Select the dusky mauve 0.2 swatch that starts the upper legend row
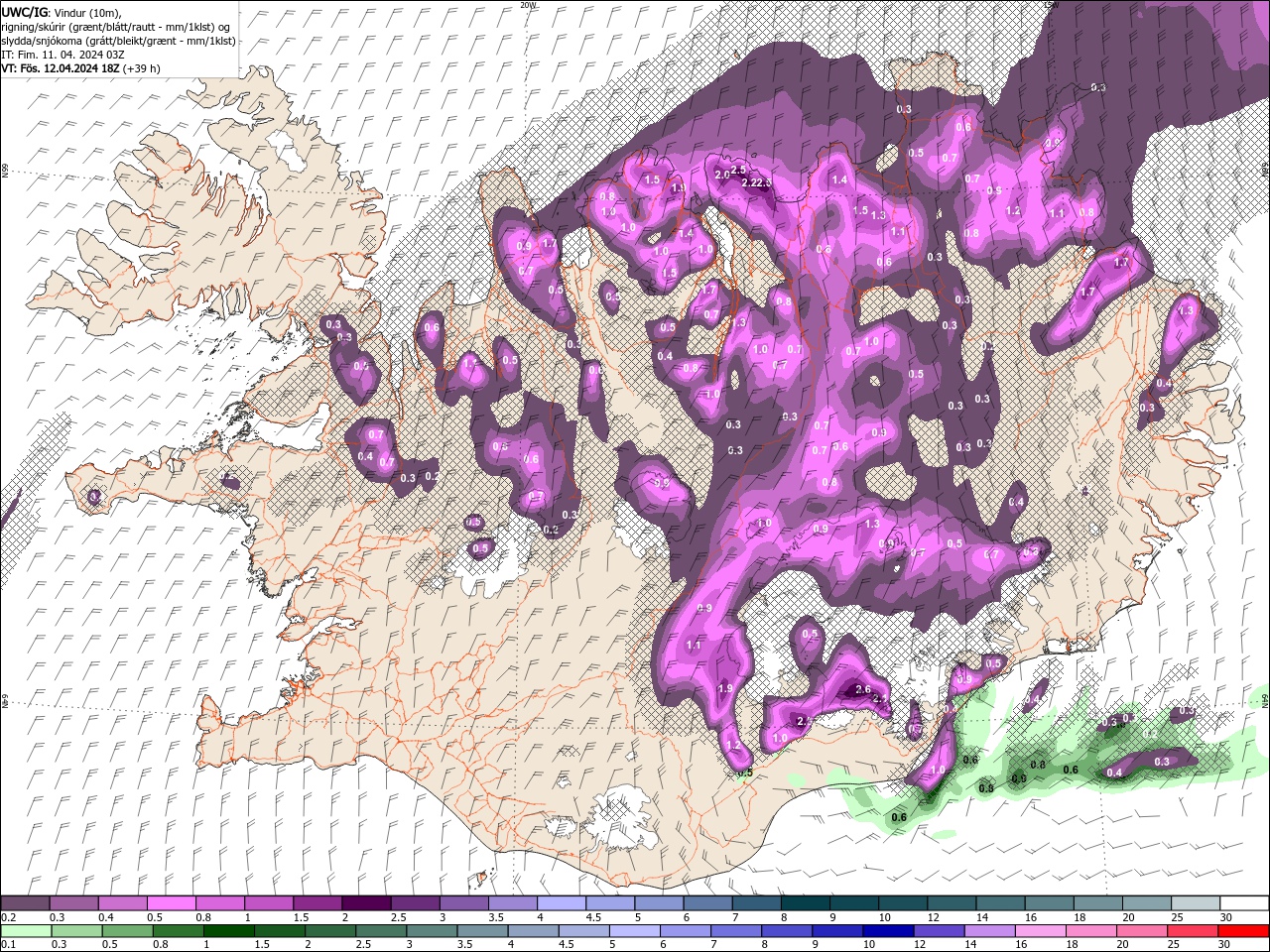 click(x=25, y=903)
